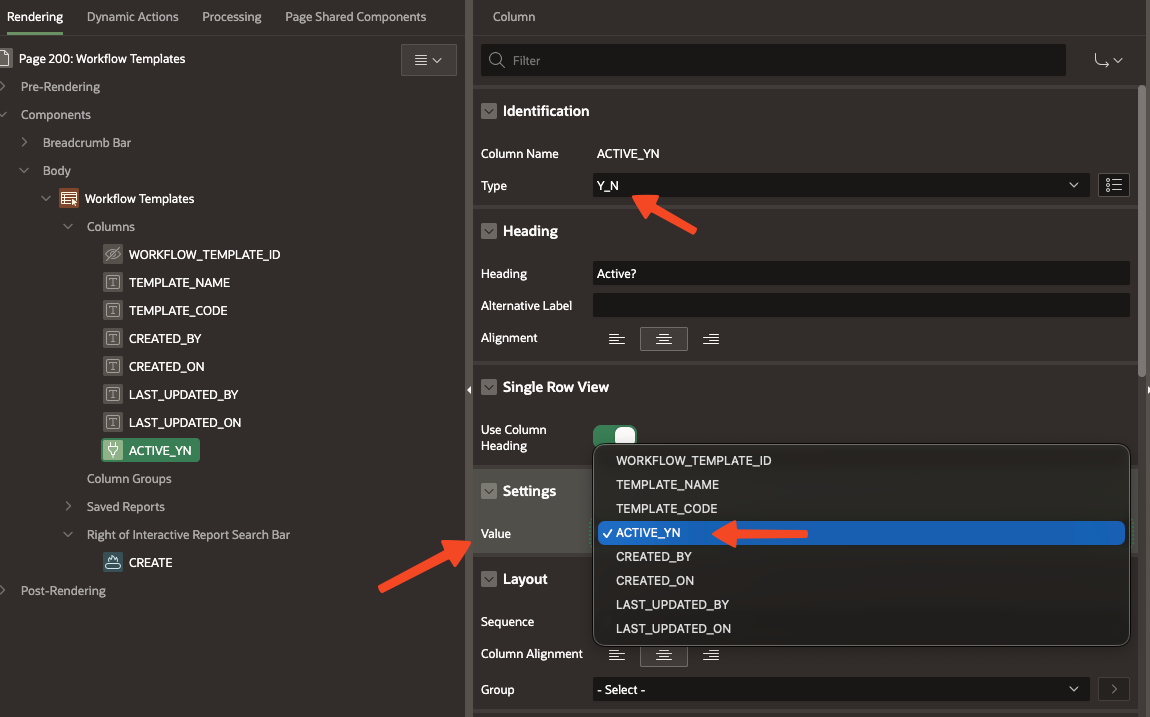Collapse the Settings section
Screen dimensions: 1150x717
pyautogui.click(x=488, y=491)
